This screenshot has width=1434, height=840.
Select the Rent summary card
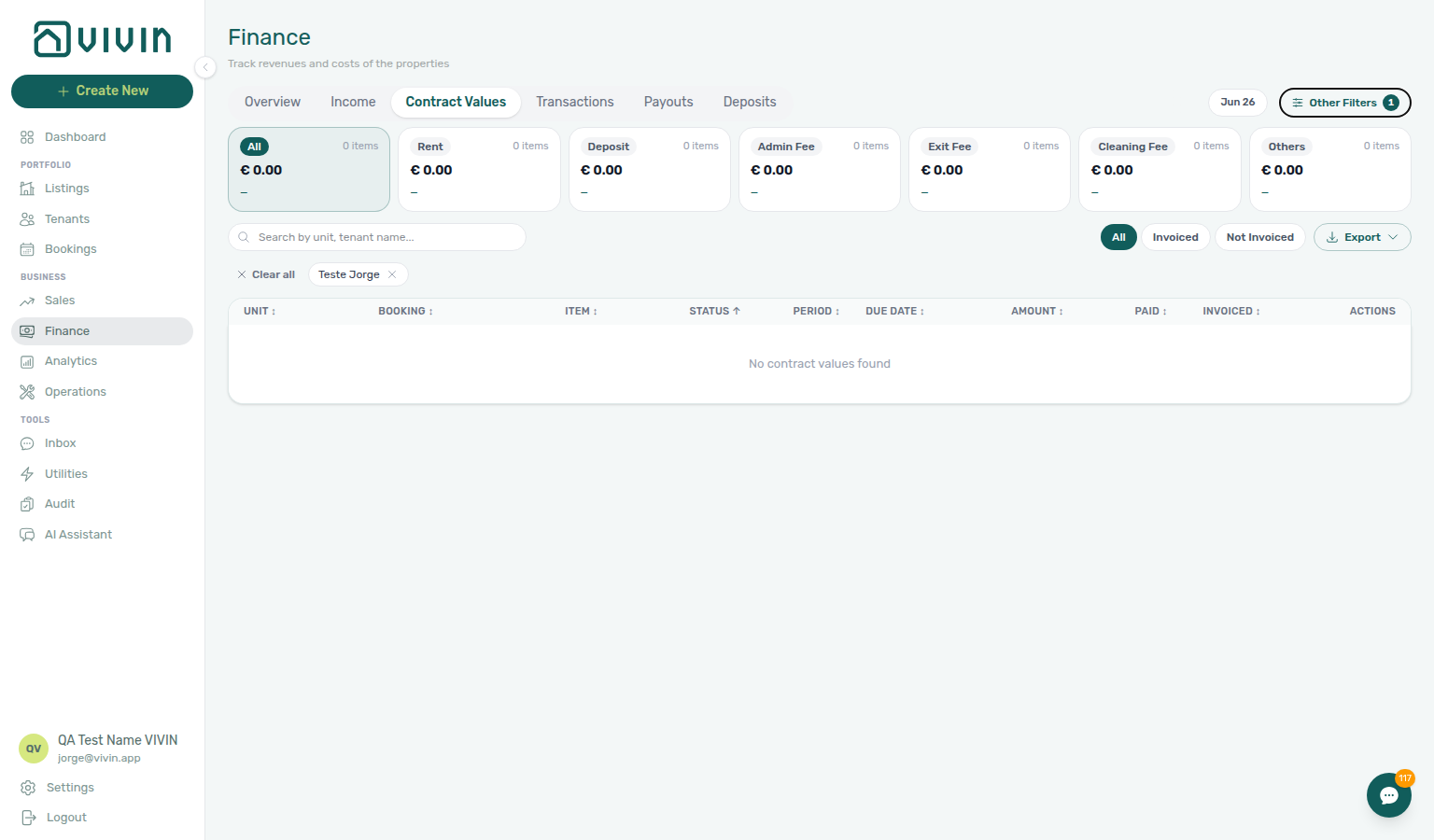tap(479, 170)
